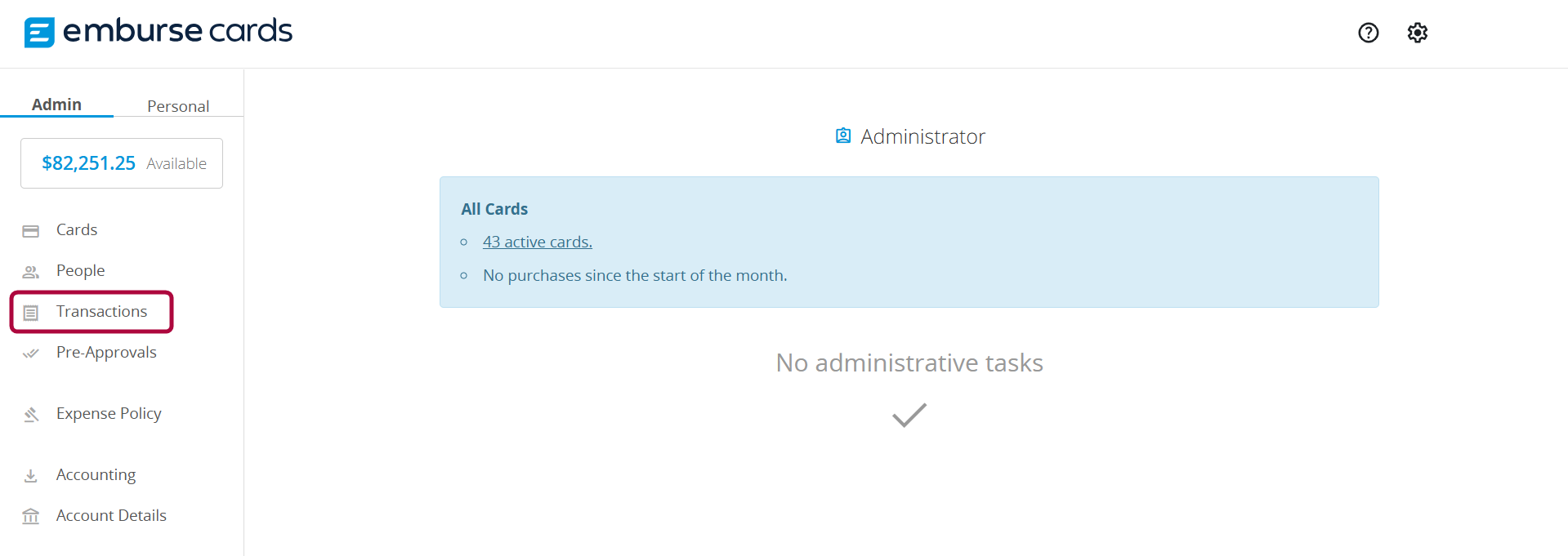Viewport: 1568px width, 556px height.
Task: Click the Emburse Cards logo icon
Action: pos(39,33)
